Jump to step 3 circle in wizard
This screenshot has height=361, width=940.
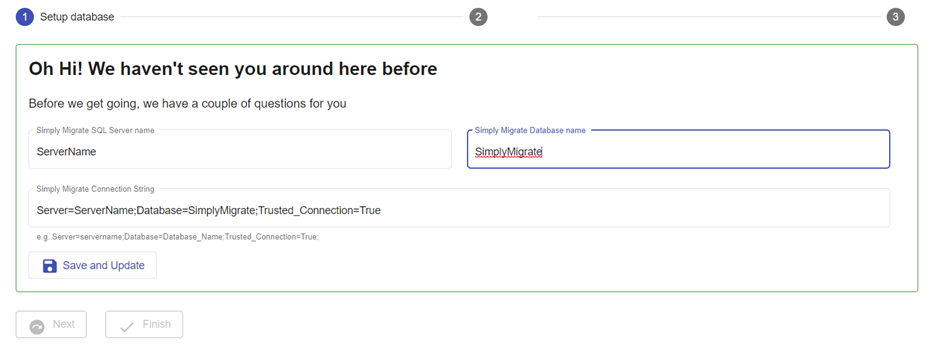coord(895,17)
